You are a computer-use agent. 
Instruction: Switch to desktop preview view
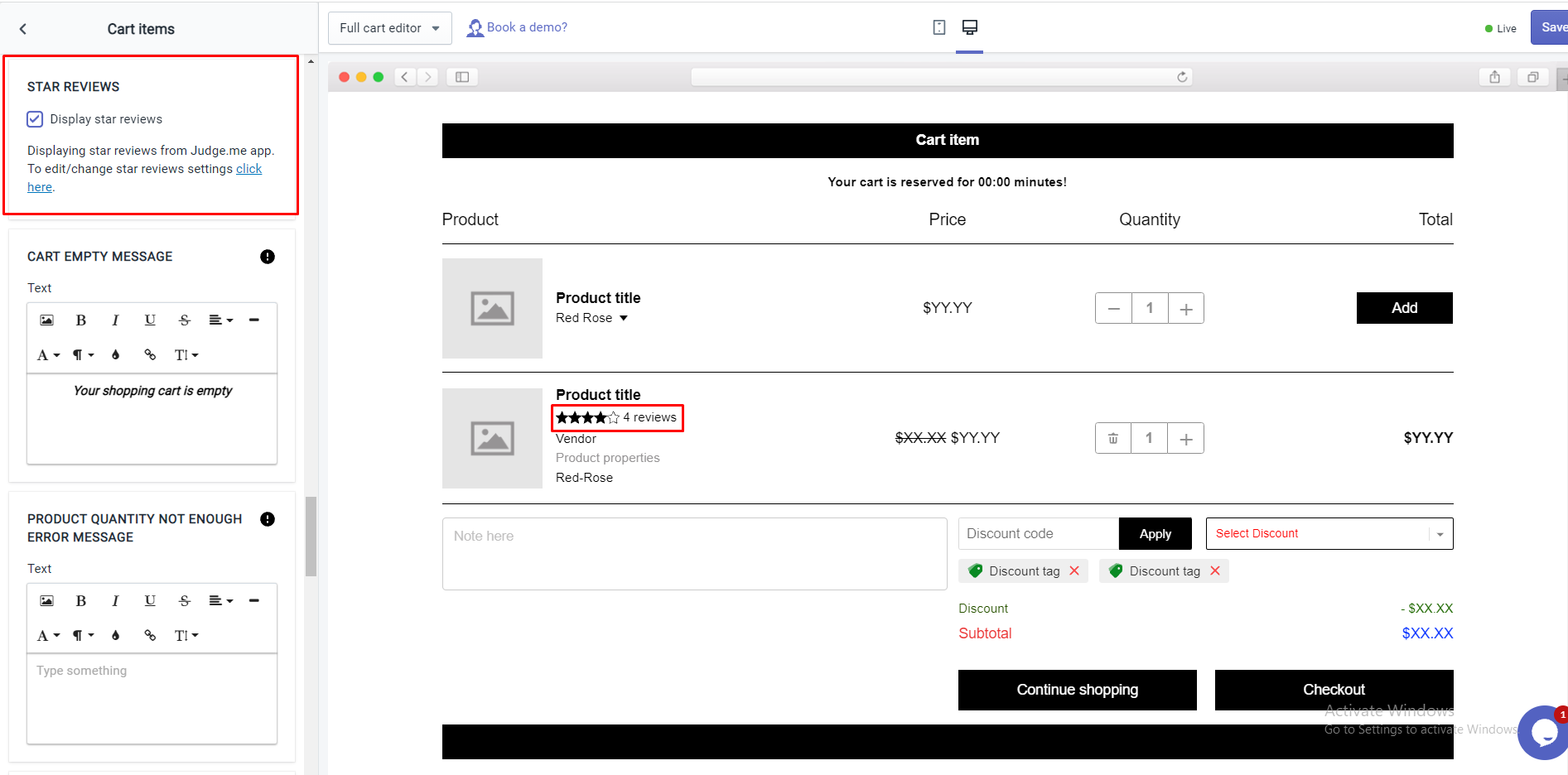[x=970, y=27]
